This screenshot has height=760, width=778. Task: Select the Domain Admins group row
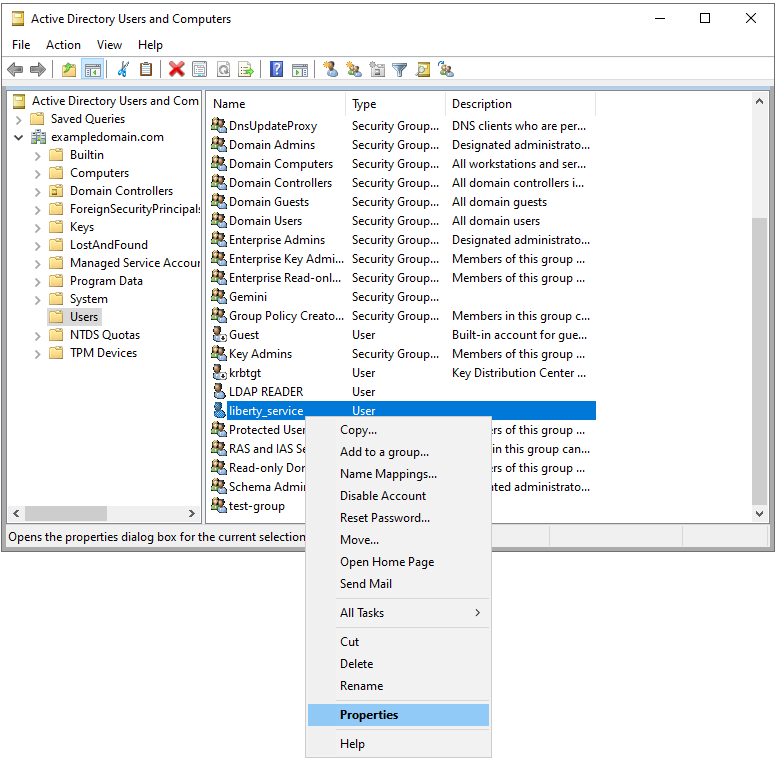271,145
